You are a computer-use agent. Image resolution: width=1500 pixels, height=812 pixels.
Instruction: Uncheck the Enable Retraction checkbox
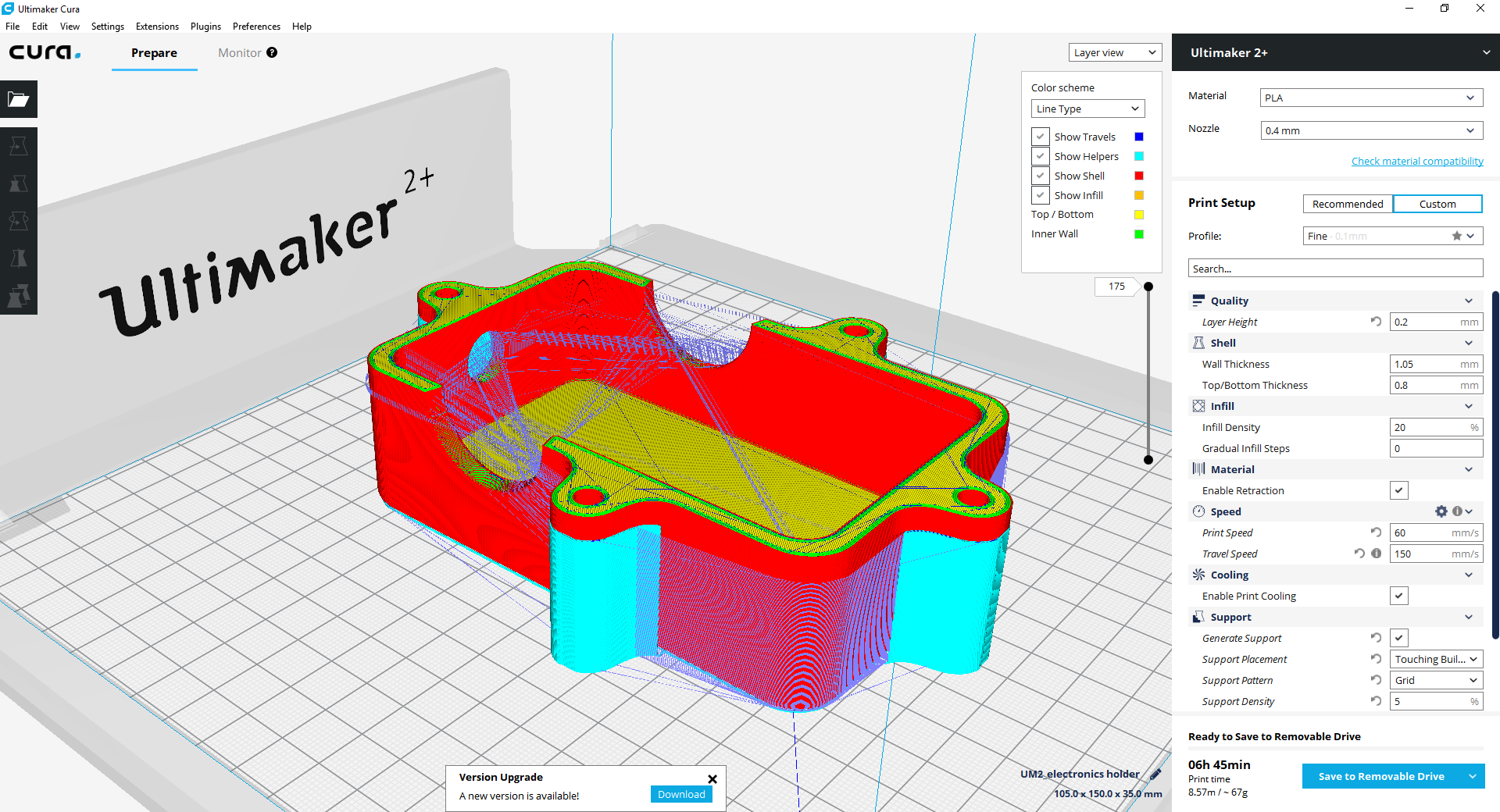tap(1399, 490)
